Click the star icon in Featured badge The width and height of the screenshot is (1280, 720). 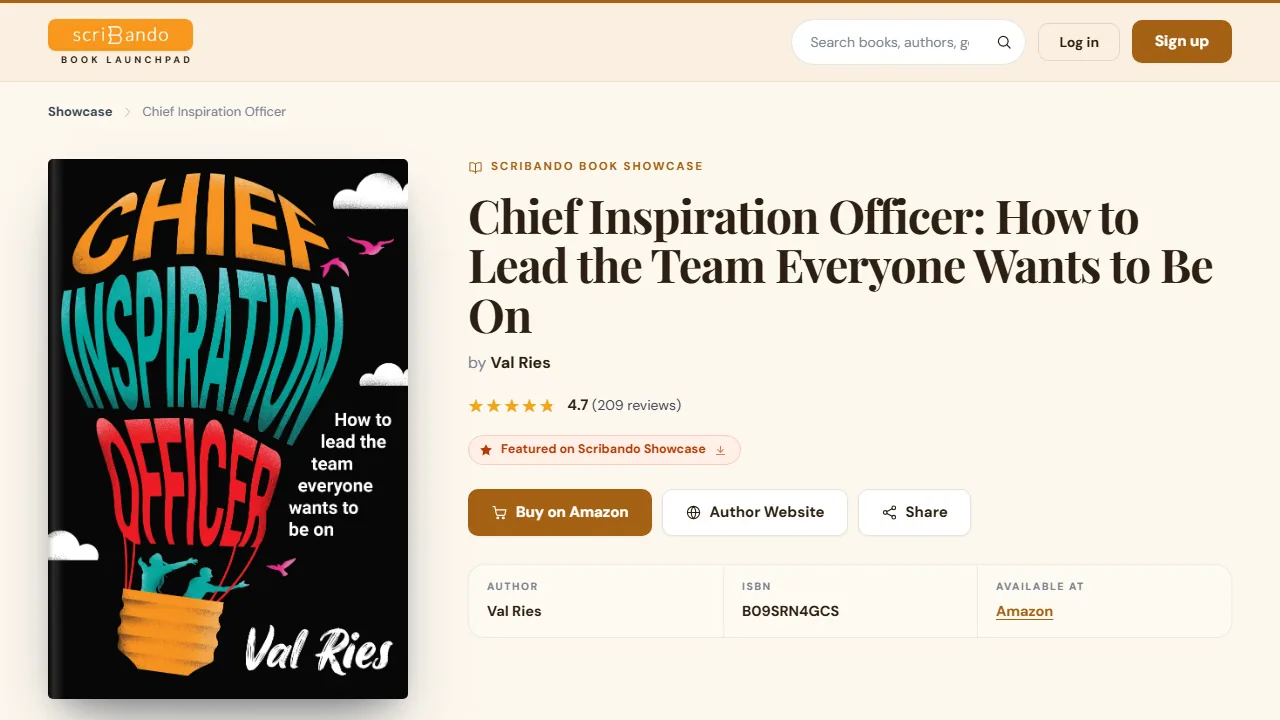pos(486,450)
